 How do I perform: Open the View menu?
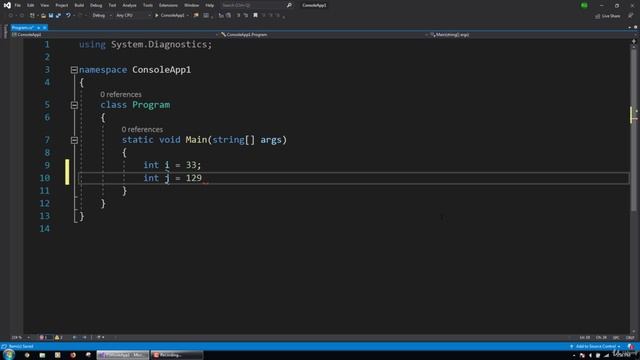coord(44,5)
